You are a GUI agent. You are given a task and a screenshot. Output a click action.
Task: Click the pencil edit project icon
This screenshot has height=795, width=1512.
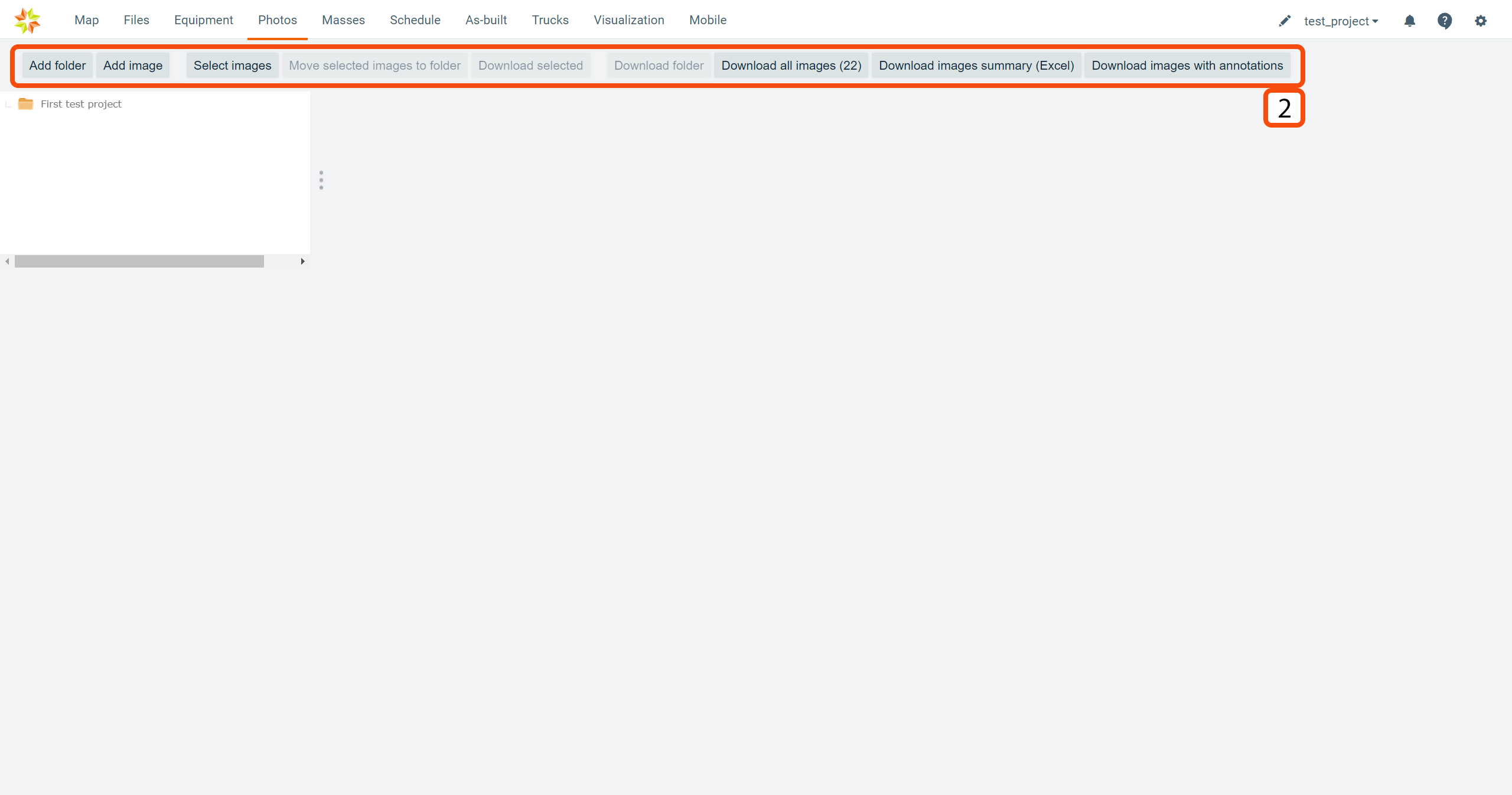(x=1285, y=21)
